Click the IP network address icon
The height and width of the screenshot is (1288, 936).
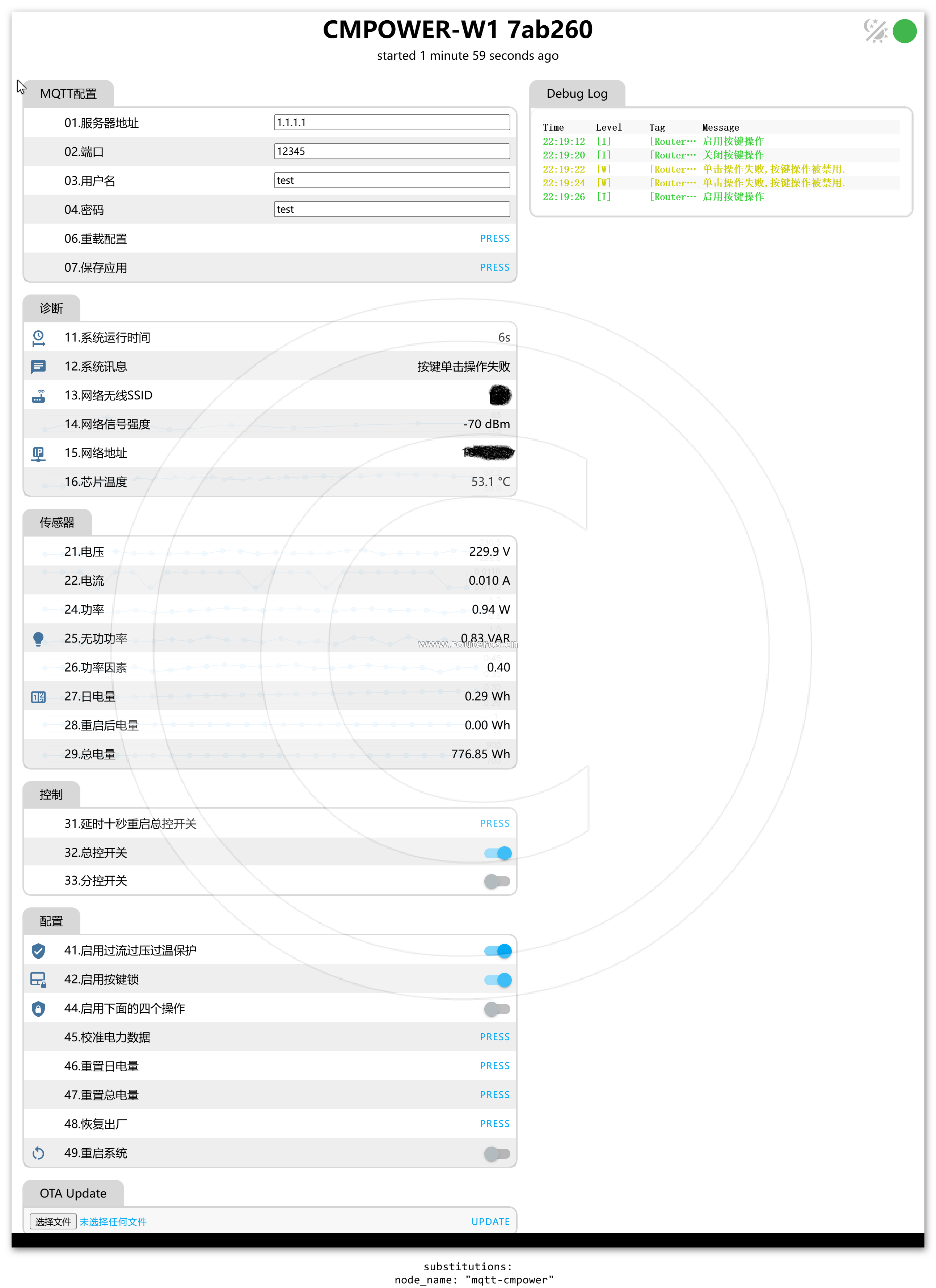[x=38, y=453]
